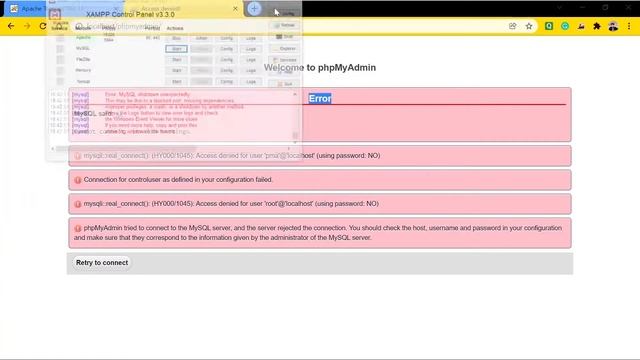The height and width of the screenshot is (360, 640).
Task: Open the Chrome profile avatar
Action: coord(613,26)
